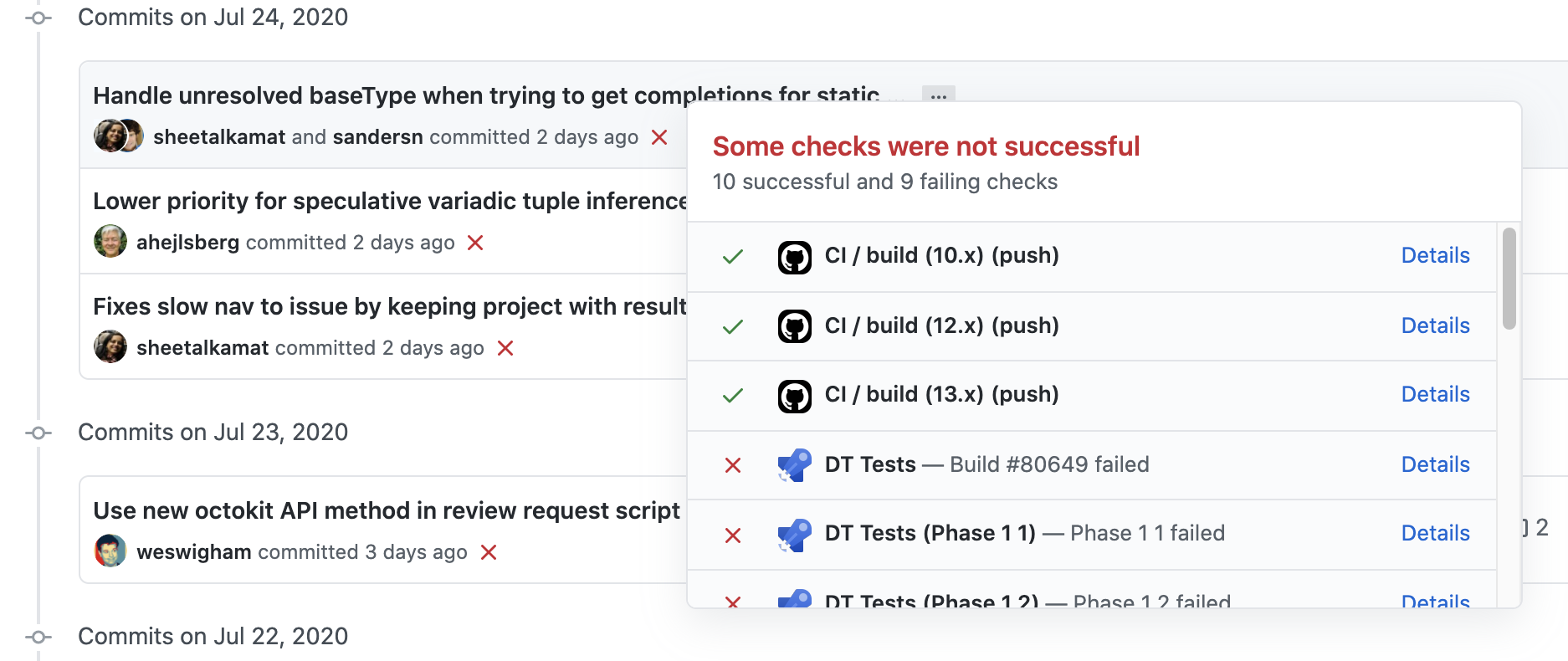Click the failed status X on weswigham's commit
Image resolution: width=1568 pixels, height=661 pixels.
489,552
